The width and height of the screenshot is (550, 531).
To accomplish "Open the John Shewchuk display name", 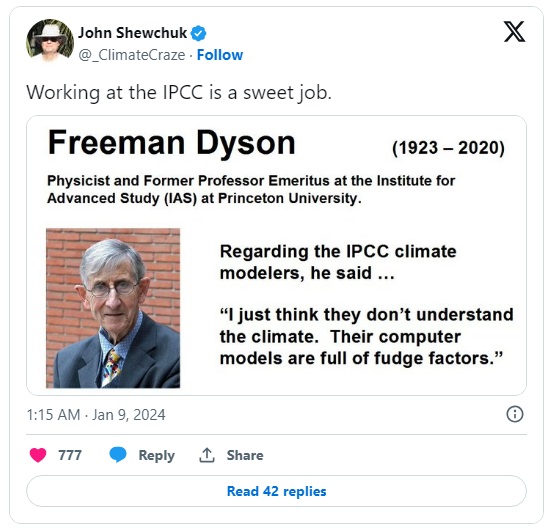I will pos(132,33).
